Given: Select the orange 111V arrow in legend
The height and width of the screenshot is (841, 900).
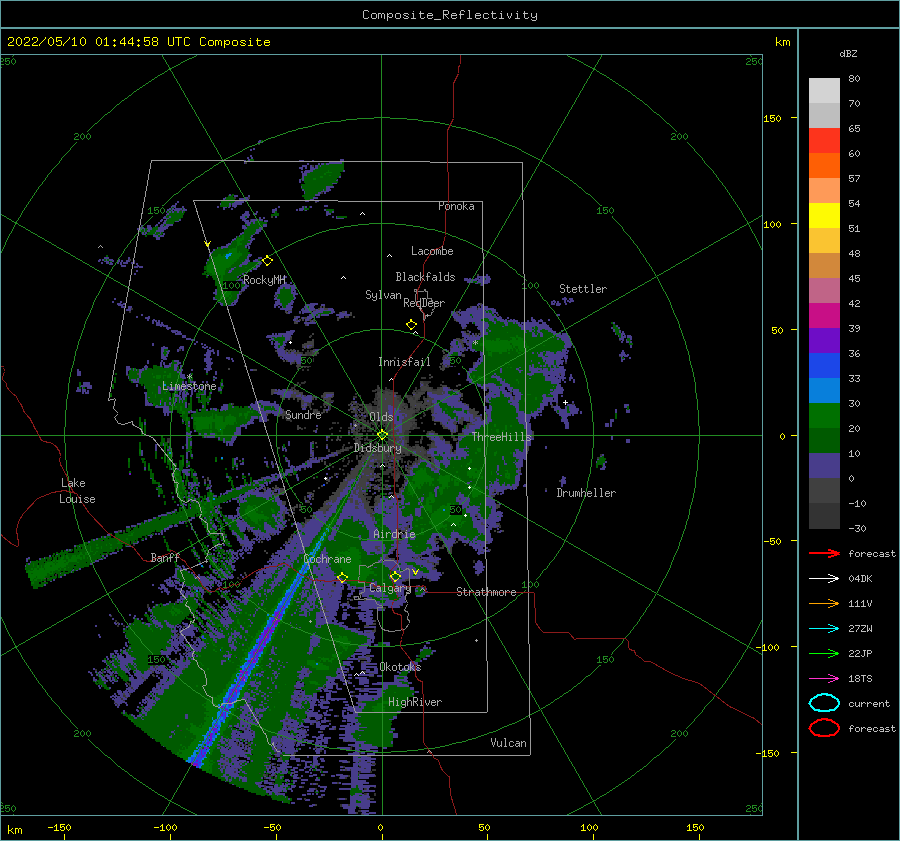Looking at the screenshot, I should (824, 603).
